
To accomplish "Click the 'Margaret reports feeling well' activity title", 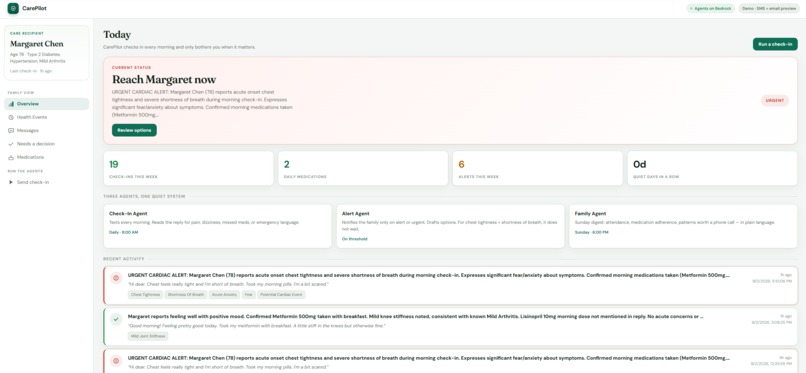I will coord(415,316).
